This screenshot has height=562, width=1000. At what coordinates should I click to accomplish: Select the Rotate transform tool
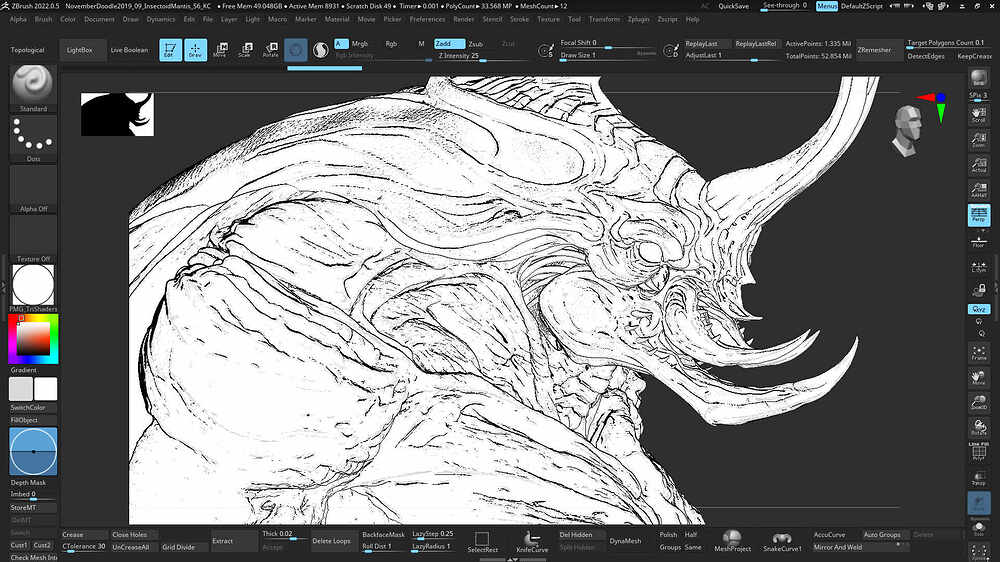(x=270, y=50)
